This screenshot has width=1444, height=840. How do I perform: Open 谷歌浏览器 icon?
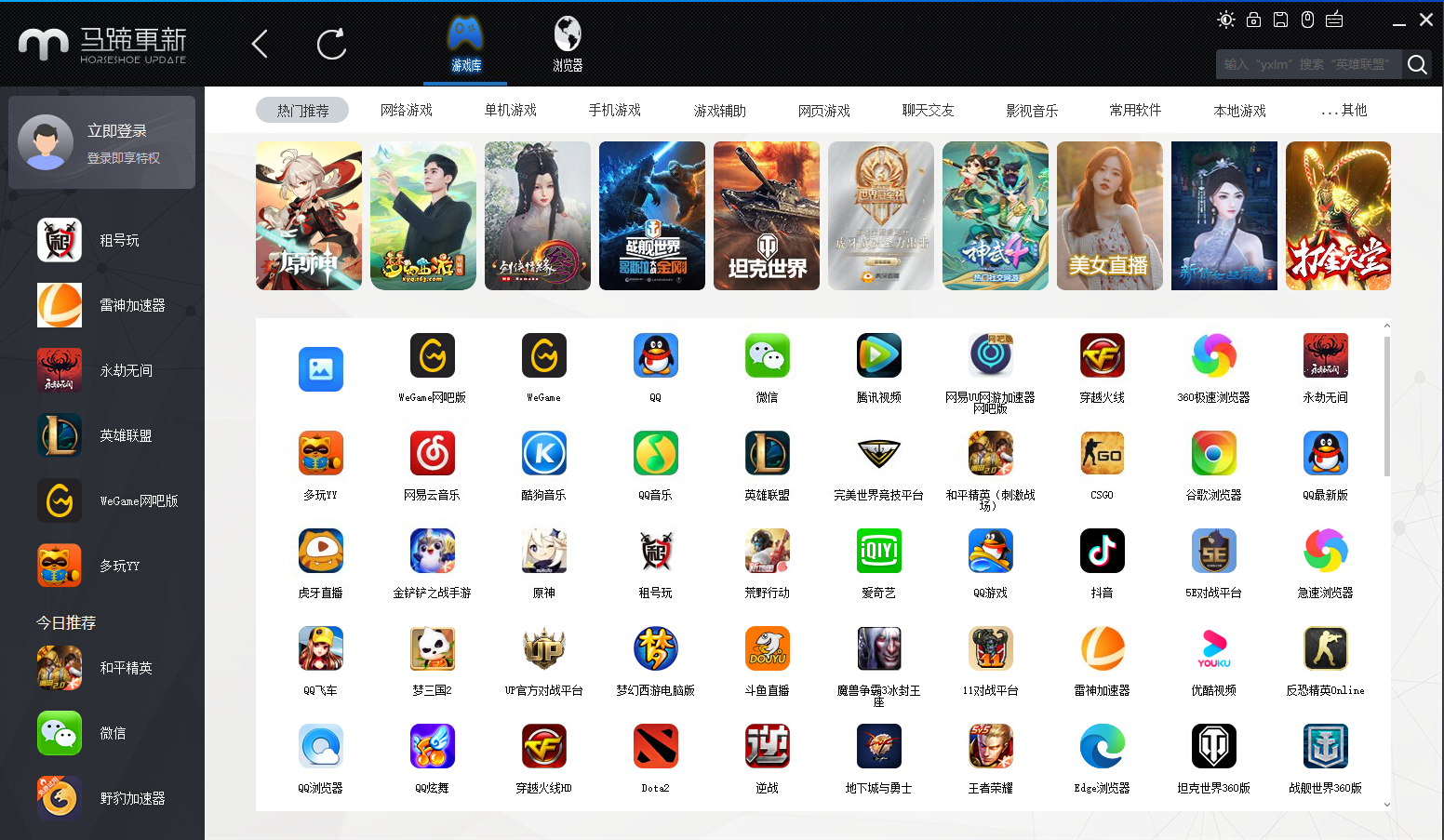(1214, 453)
